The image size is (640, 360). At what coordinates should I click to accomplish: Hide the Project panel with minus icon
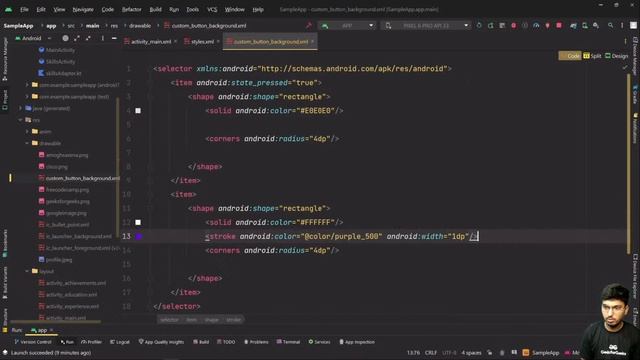(x=114, y=38)
